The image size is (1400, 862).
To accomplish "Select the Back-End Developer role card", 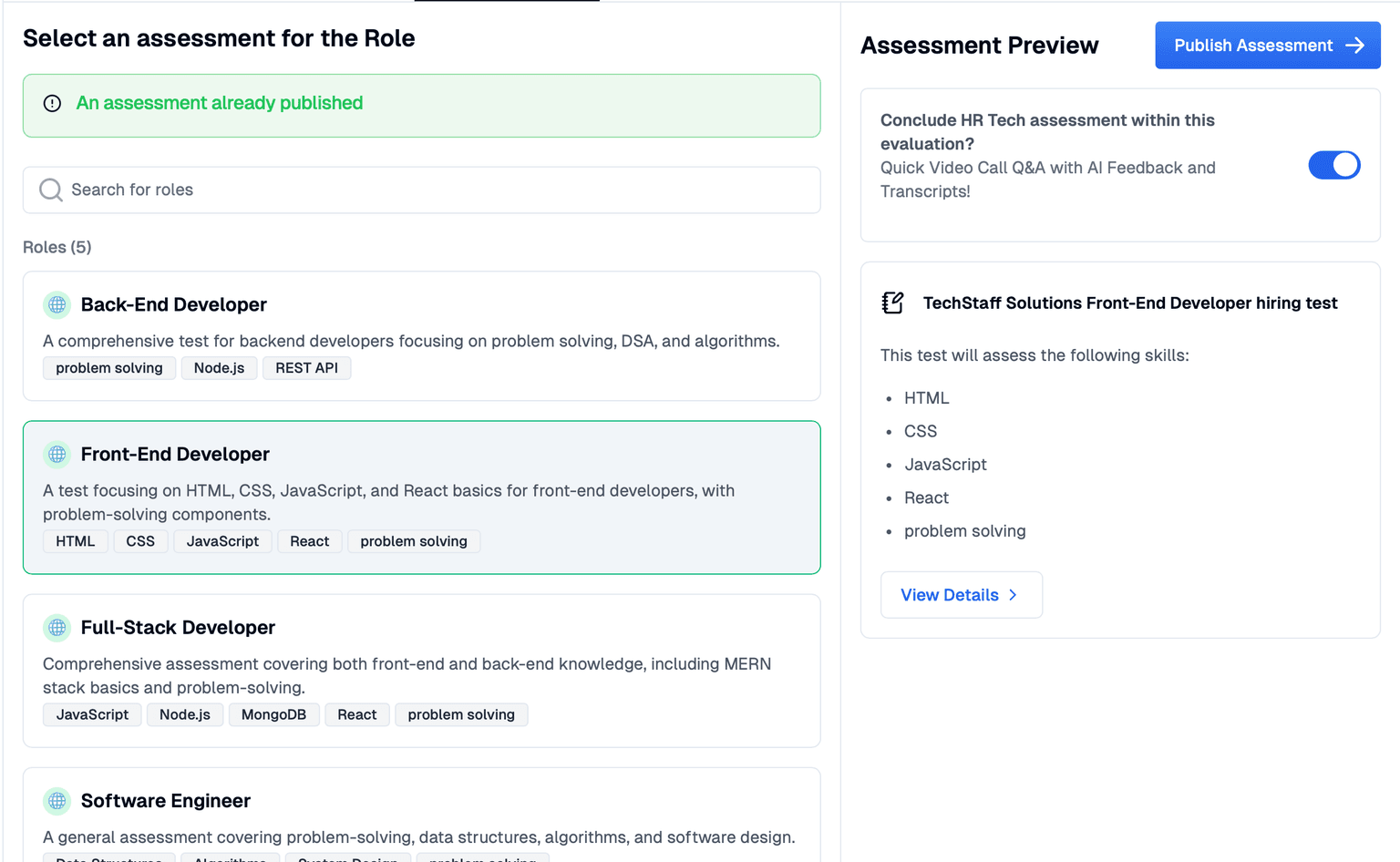I will [422, 336].
